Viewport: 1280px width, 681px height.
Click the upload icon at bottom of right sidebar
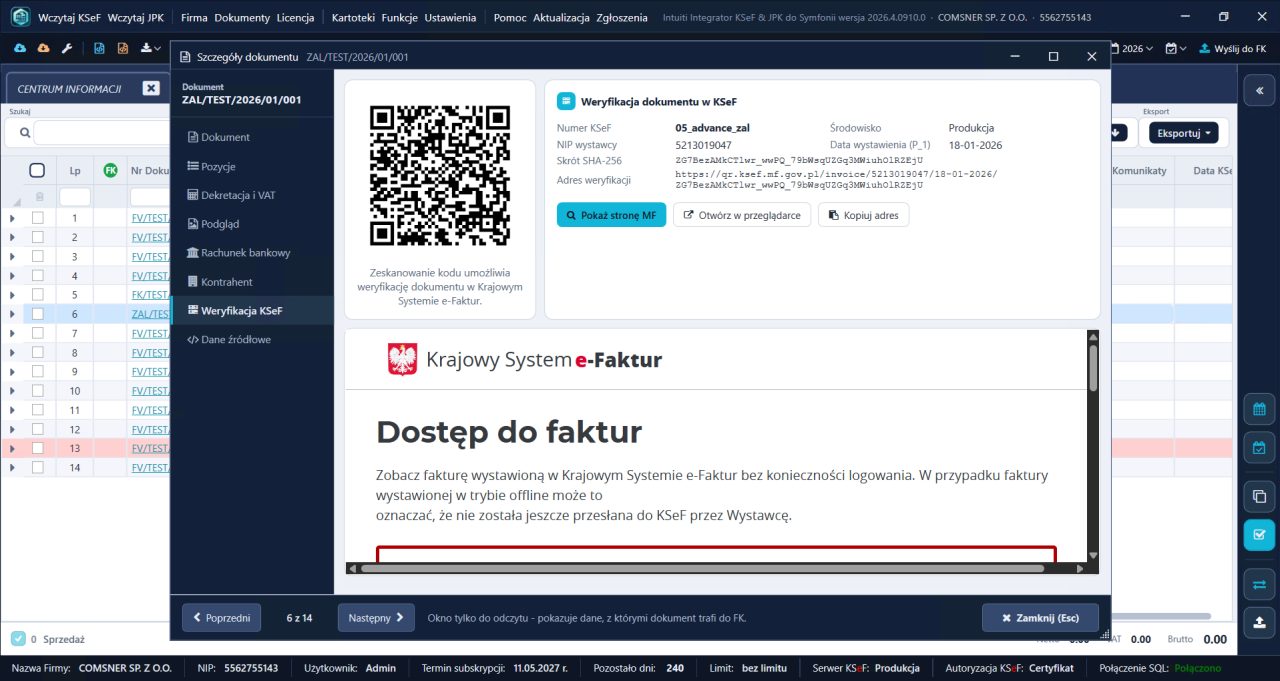(1259, 622)
